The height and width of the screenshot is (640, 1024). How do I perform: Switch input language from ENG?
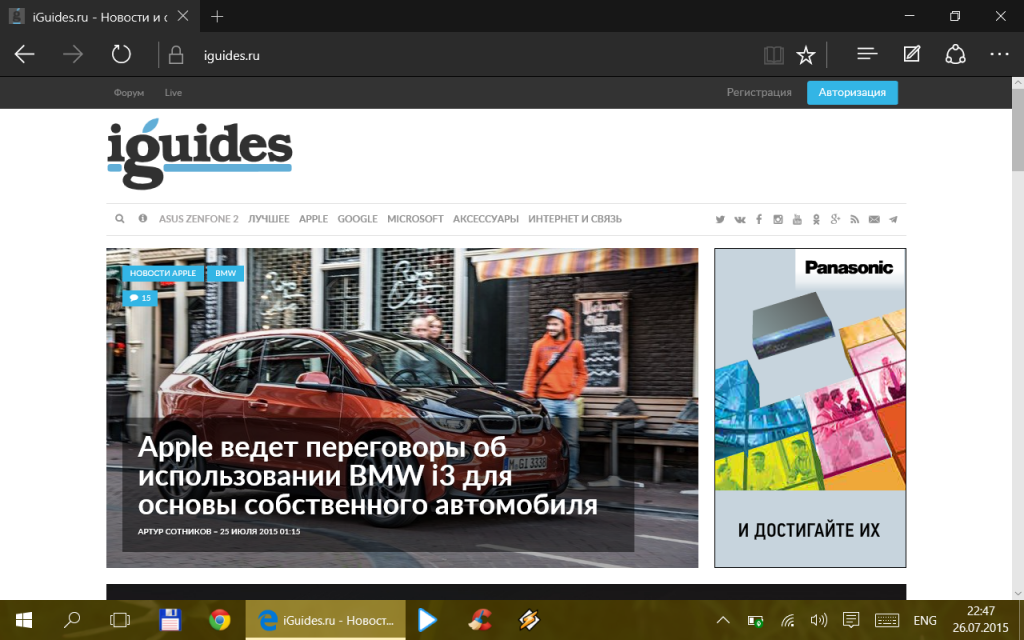(x=925, y=620)
